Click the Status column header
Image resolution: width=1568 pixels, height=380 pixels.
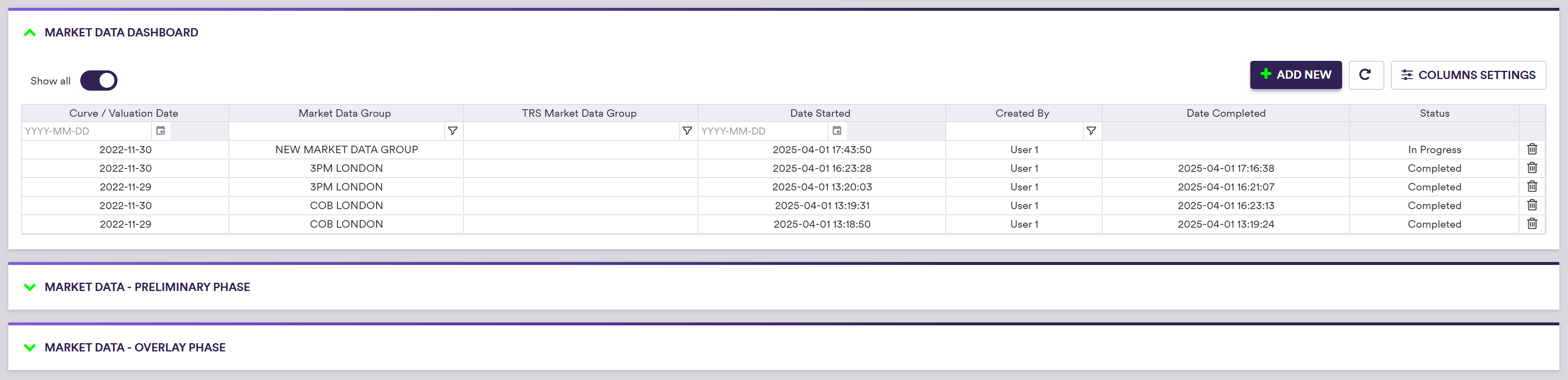[x=1434, y=113]
